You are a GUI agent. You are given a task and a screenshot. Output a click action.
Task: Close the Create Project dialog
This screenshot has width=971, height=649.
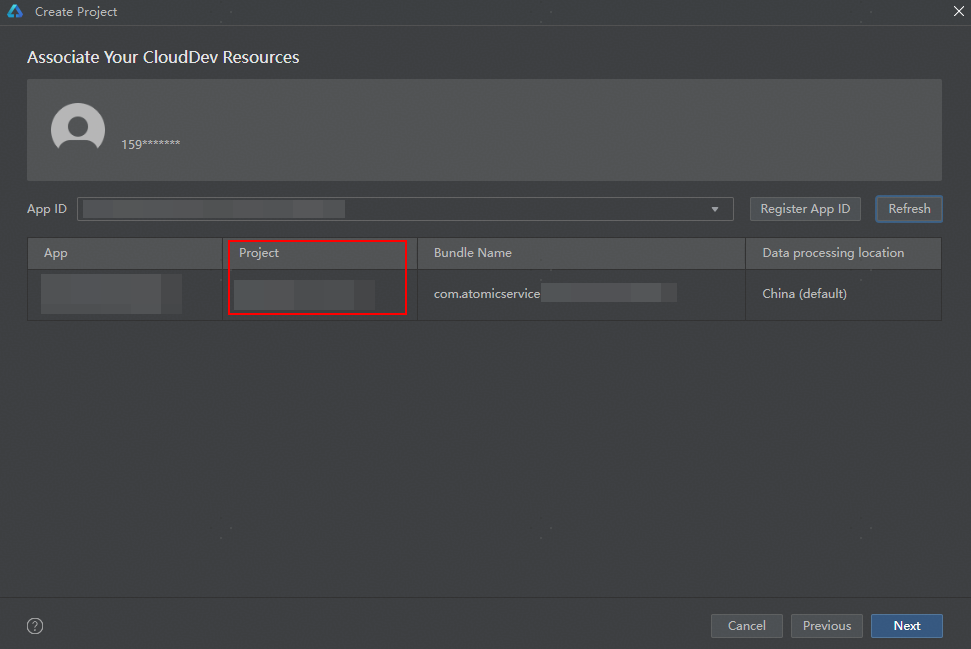[x=957, y=11]
